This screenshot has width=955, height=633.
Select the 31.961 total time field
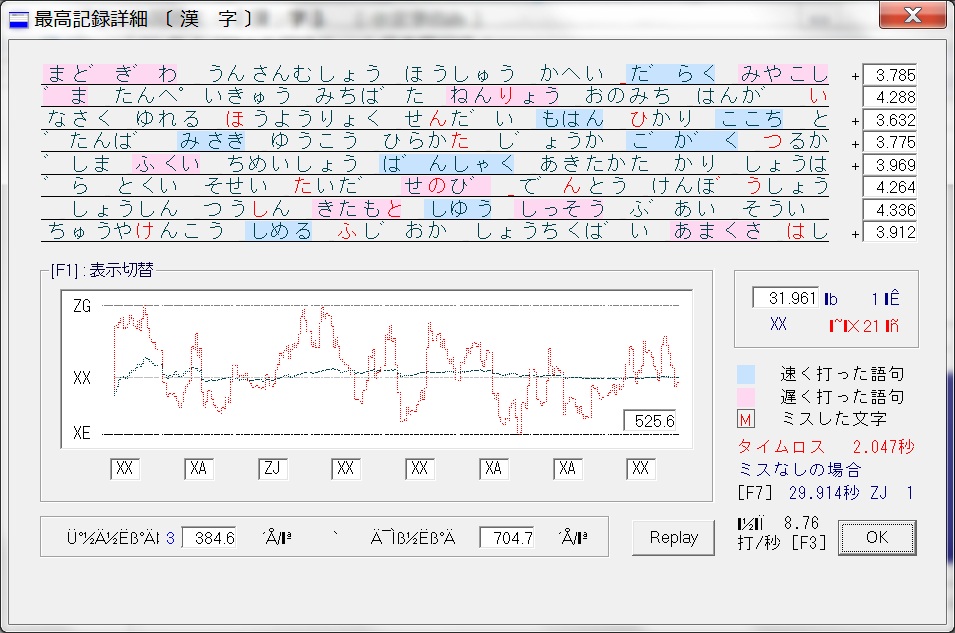pos(786,298)
